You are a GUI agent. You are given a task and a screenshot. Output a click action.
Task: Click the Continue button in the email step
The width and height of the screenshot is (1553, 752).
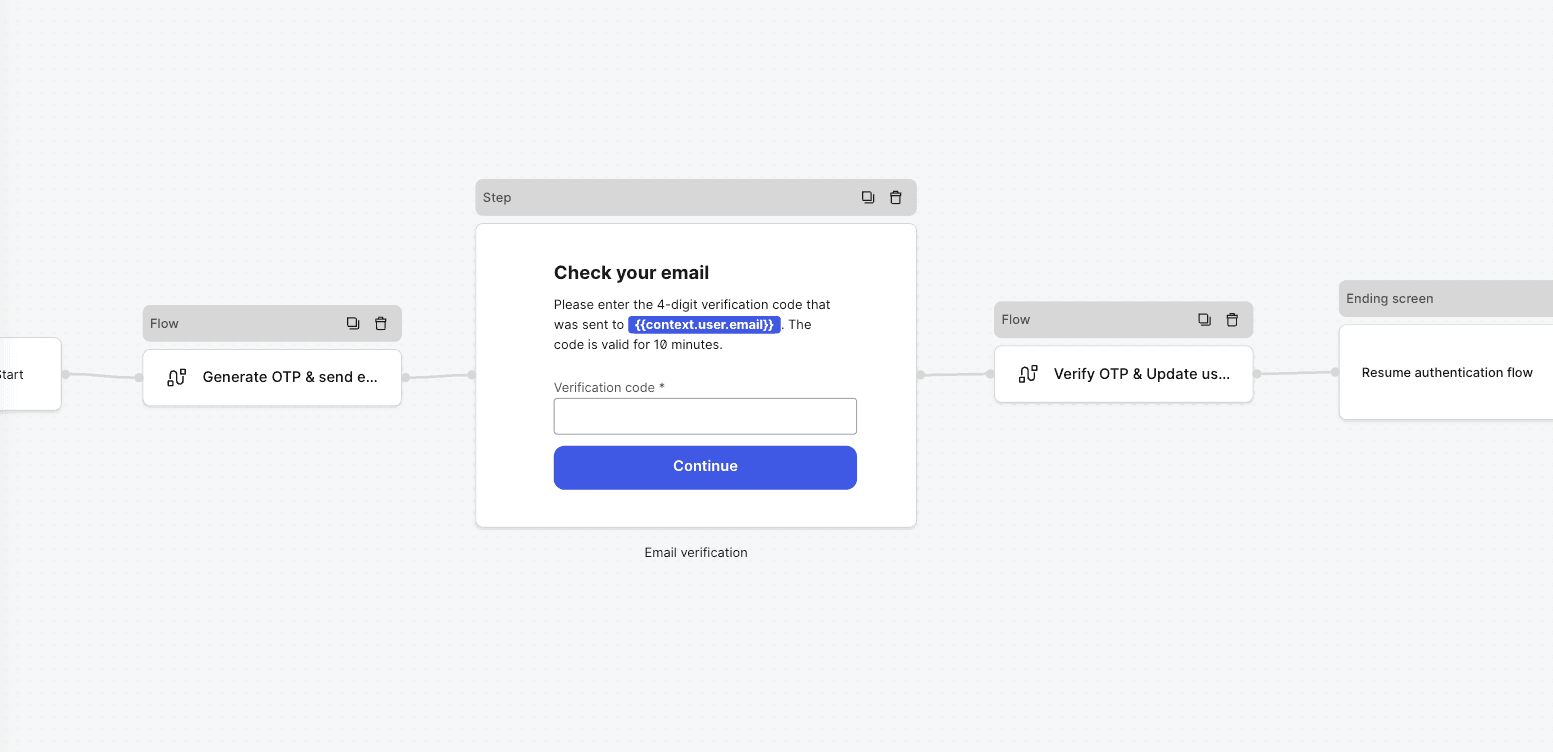[x=705, y=466]
